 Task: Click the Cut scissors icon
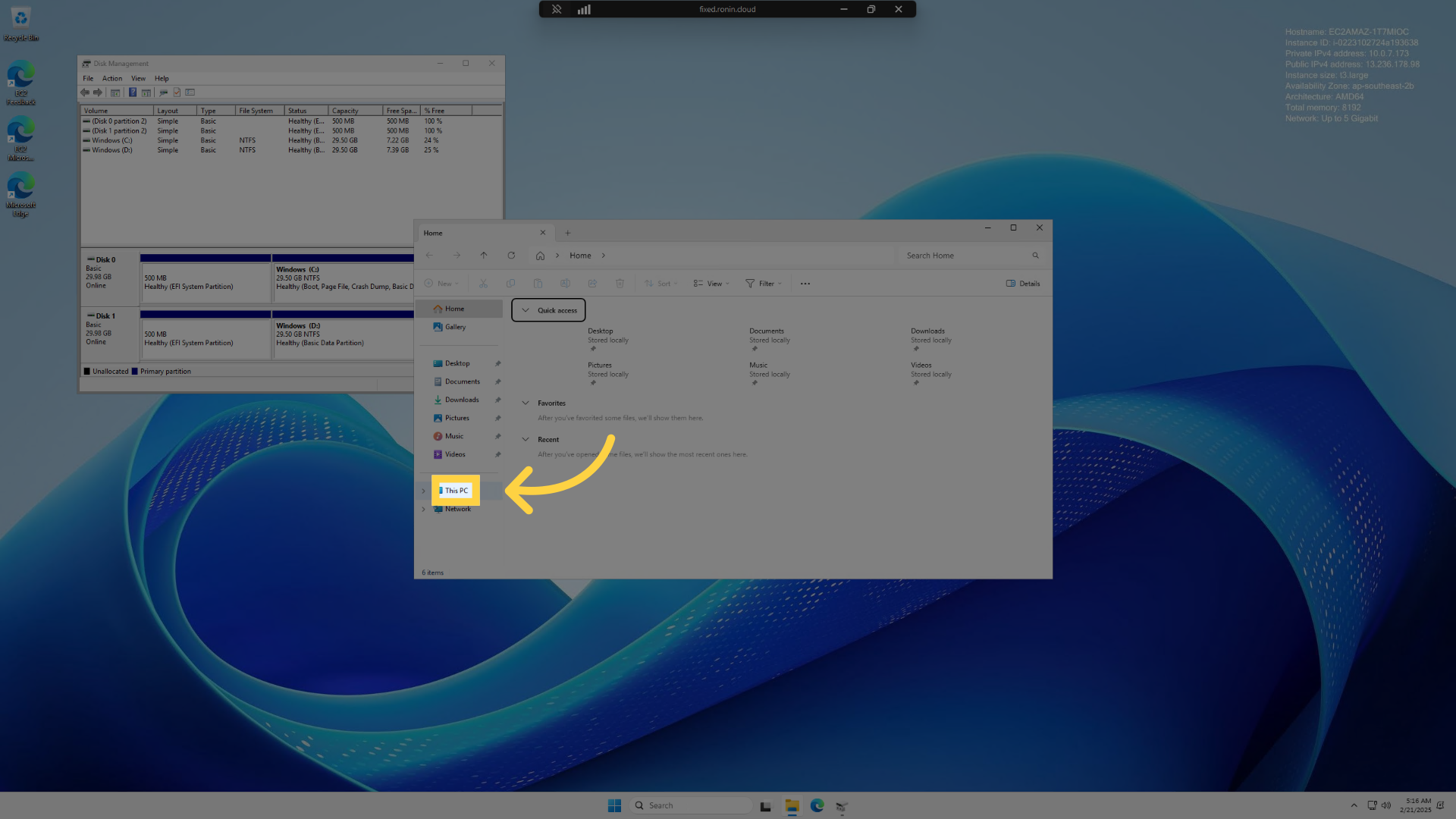(x=483, y=284)
